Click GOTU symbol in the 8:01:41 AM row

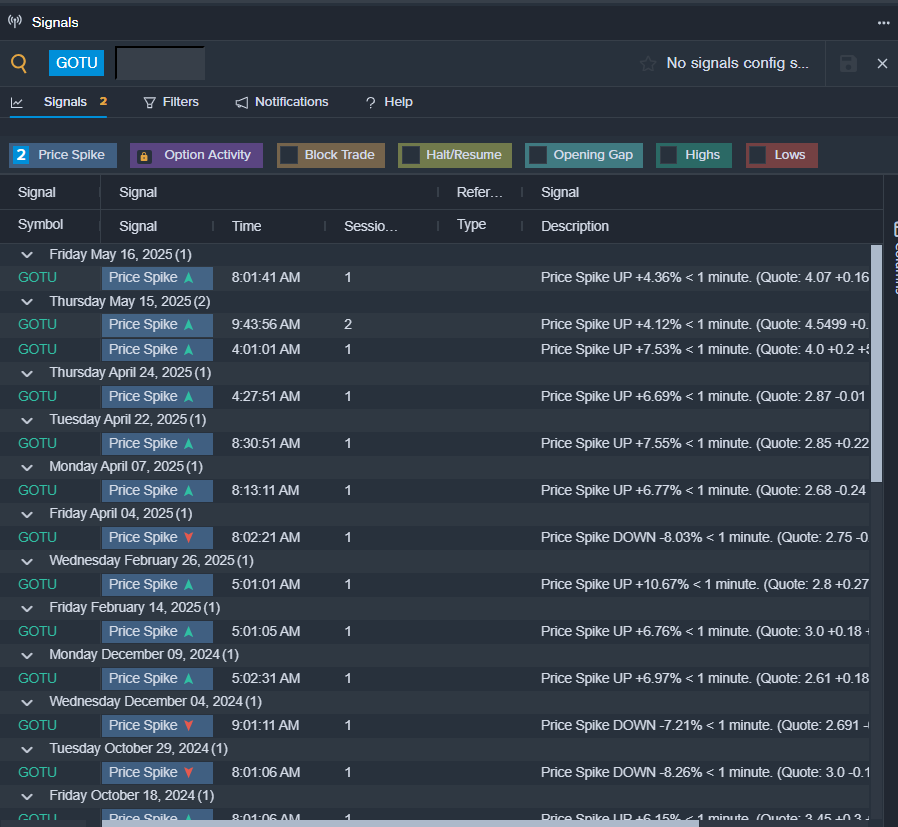37,278
